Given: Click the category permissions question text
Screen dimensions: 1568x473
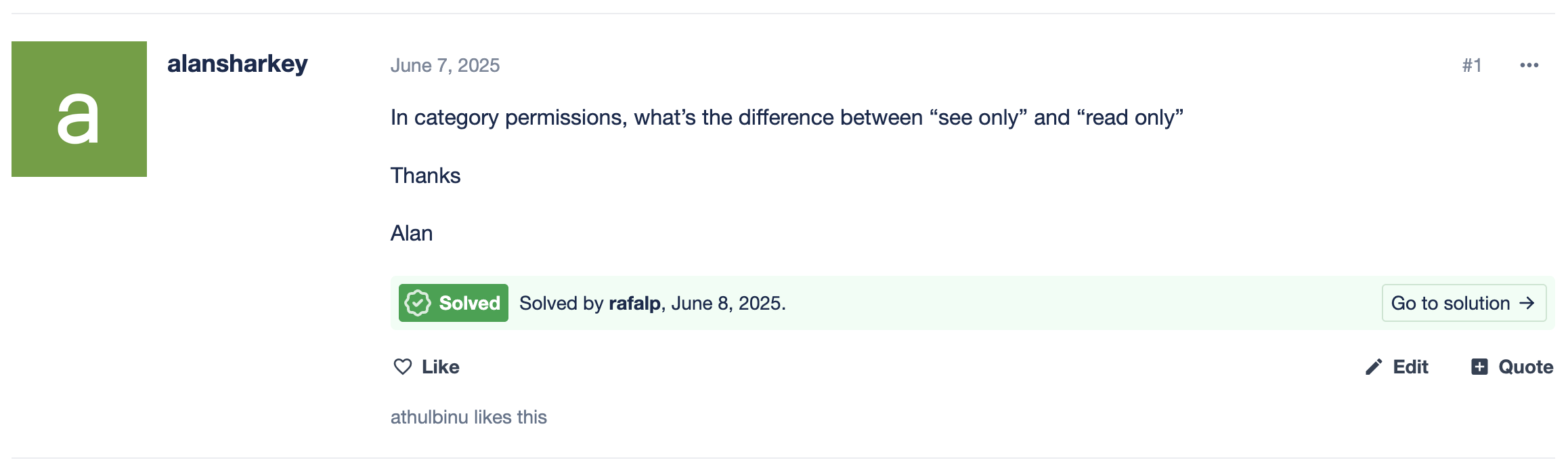Looking at the screenshot, I should (x=786, y=117).
